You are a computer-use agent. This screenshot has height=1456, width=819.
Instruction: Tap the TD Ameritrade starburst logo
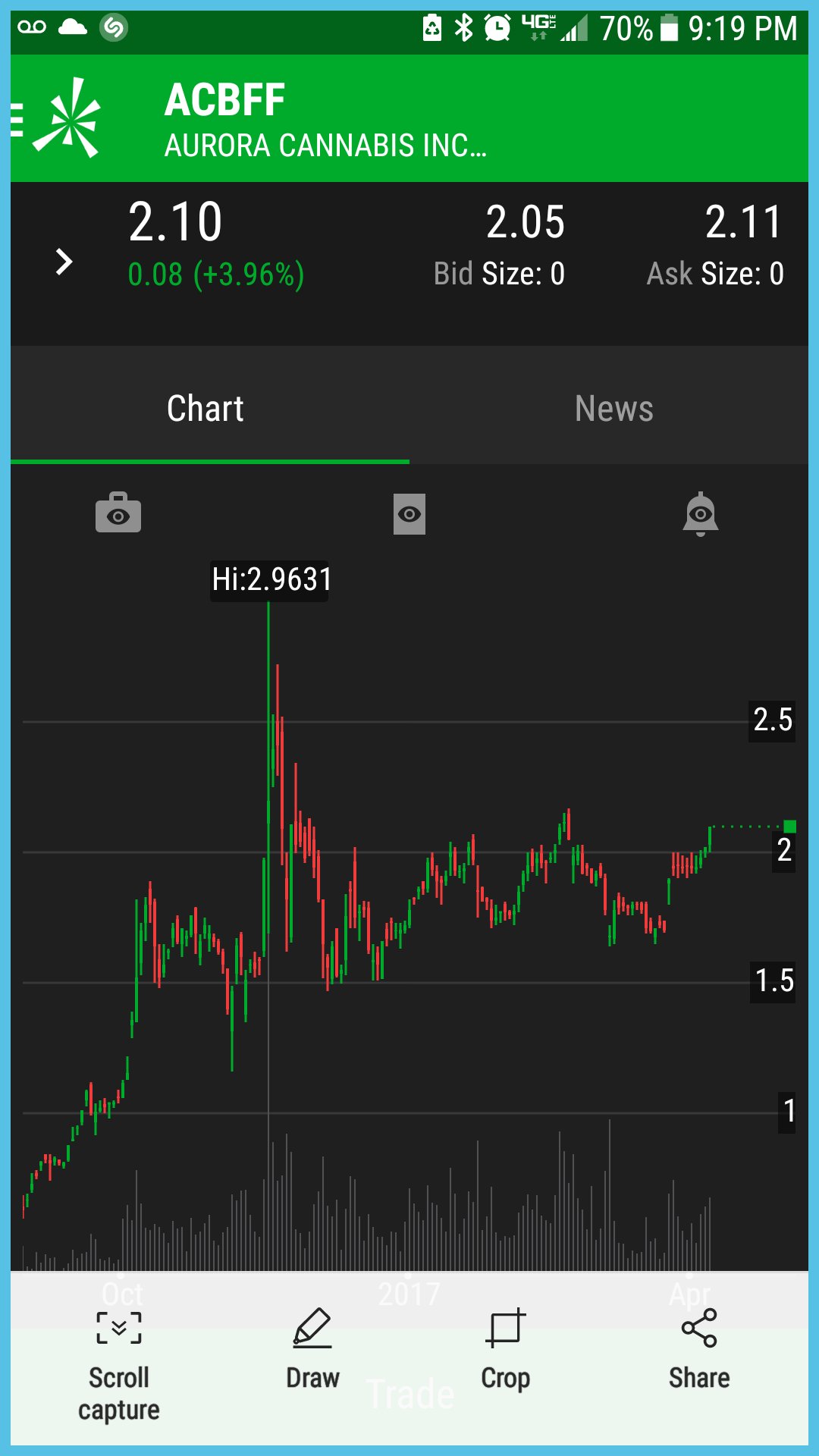67,118
